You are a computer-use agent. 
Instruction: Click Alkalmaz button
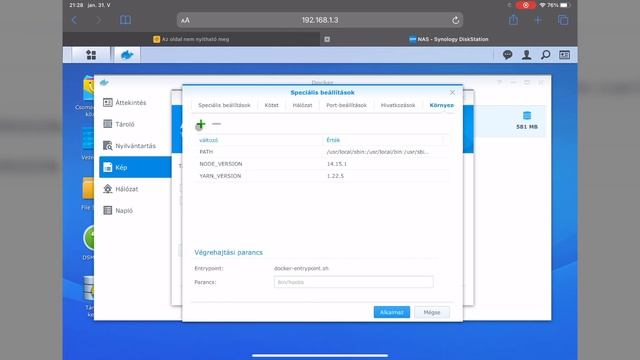point(391,312)
